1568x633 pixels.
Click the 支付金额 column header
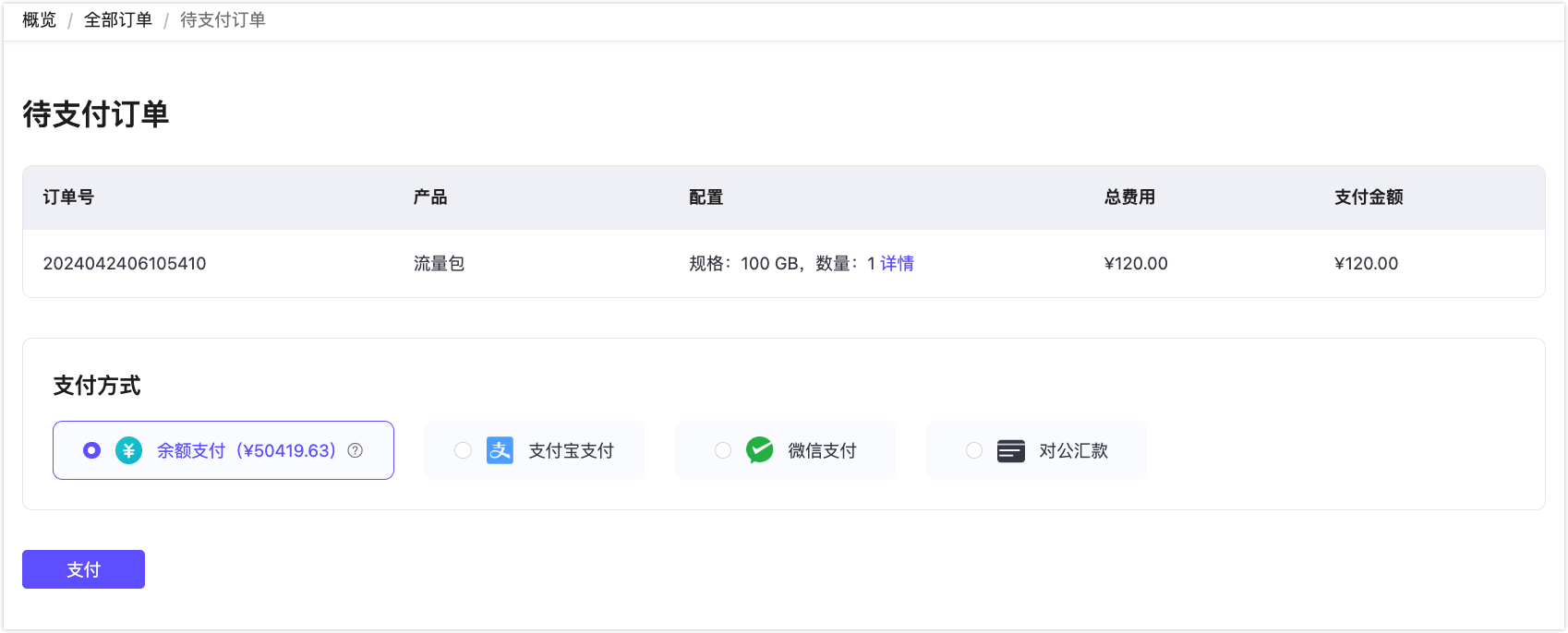(x=1369, y=197)
